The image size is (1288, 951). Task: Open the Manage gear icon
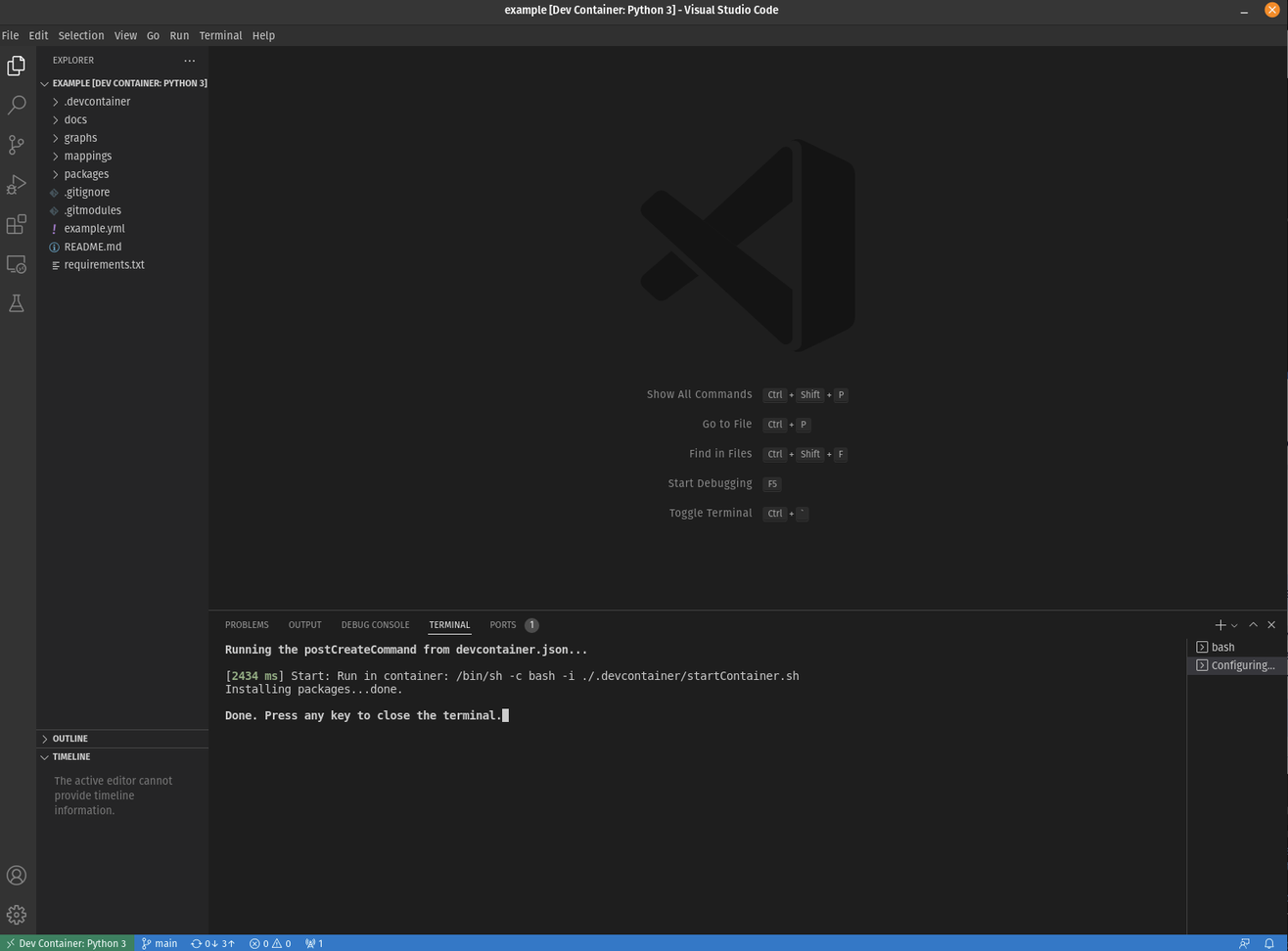(x=16, y=914)
